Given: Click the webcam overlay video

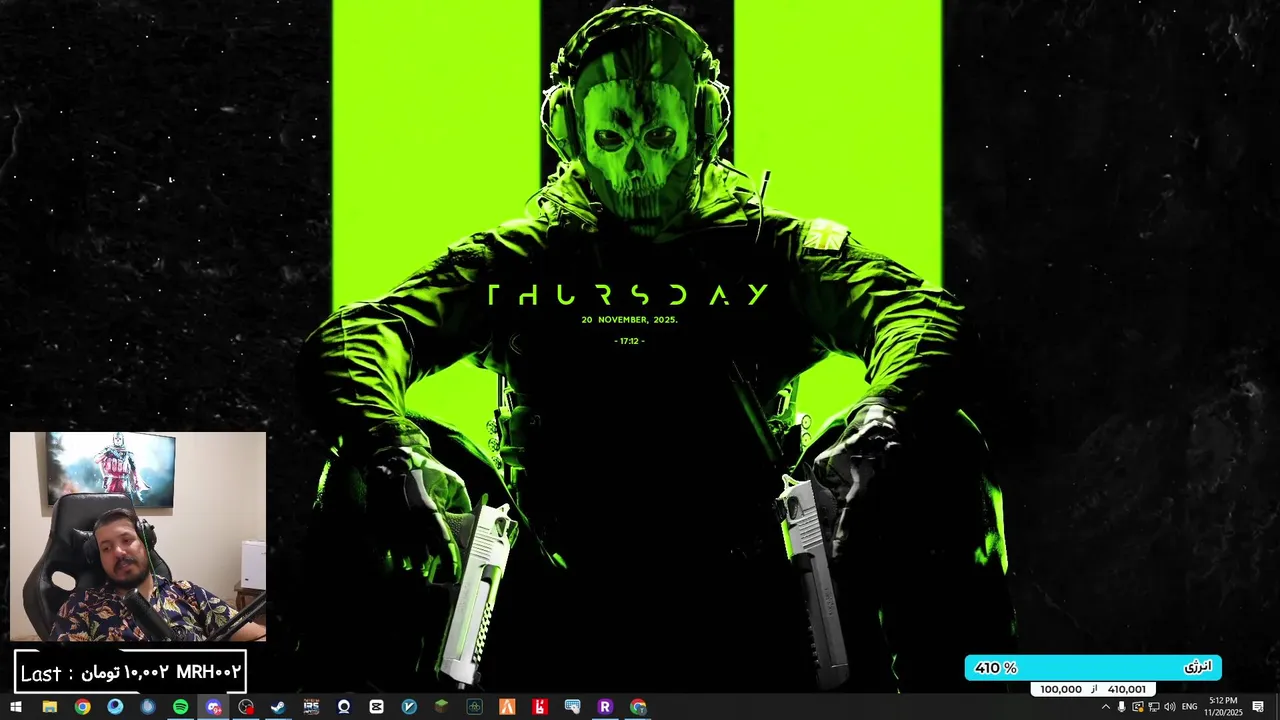Looking at the screenshot, I should click(138, 537).
